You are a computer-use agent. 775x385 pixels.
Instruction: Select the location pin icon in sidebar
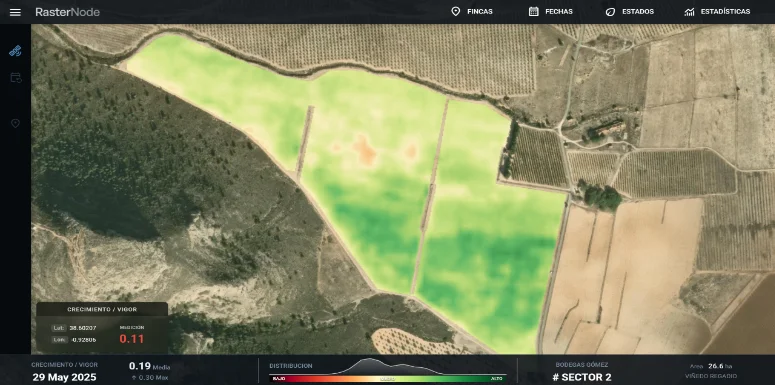pyautogui.click(x=15, y=123)
